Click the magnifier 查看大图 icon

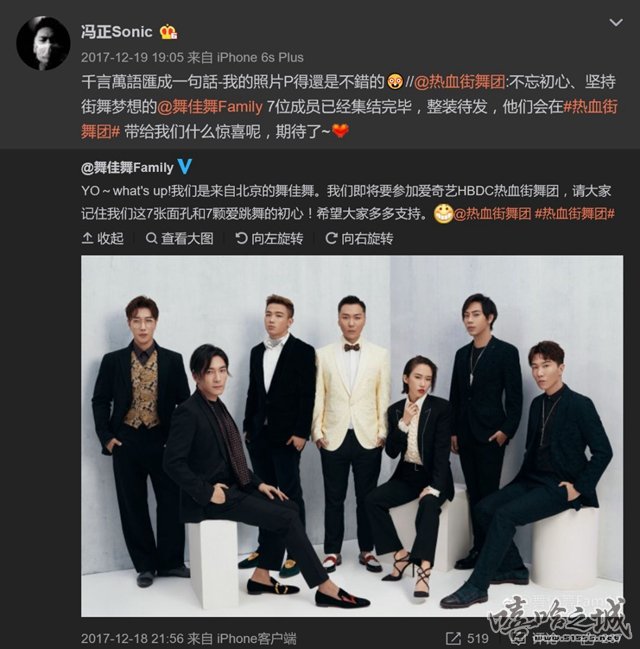click(152, 238)
